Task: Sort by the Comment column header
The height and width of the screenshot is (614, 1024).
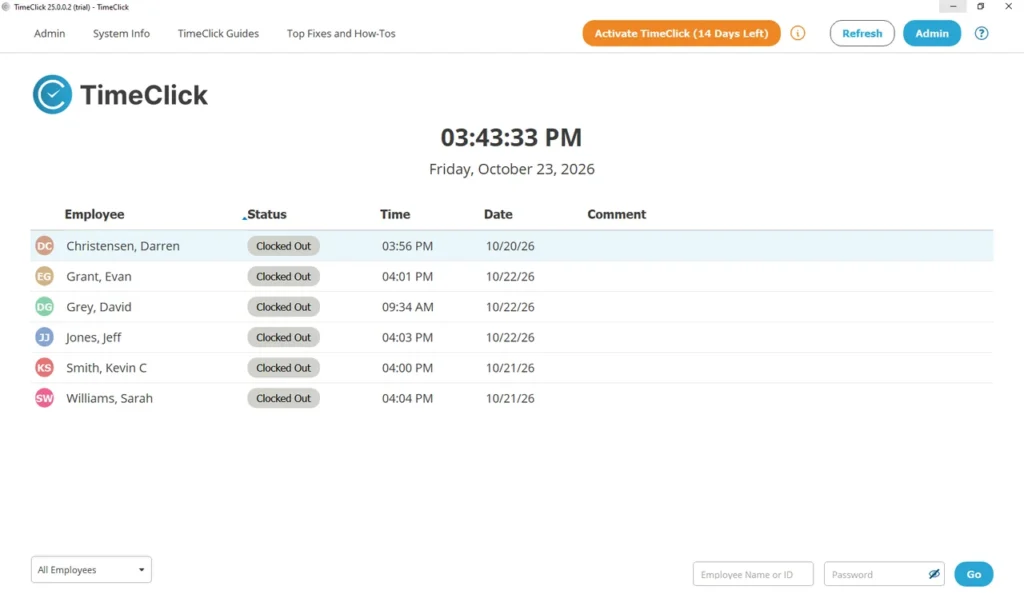Action: click(x=616, y=214)
